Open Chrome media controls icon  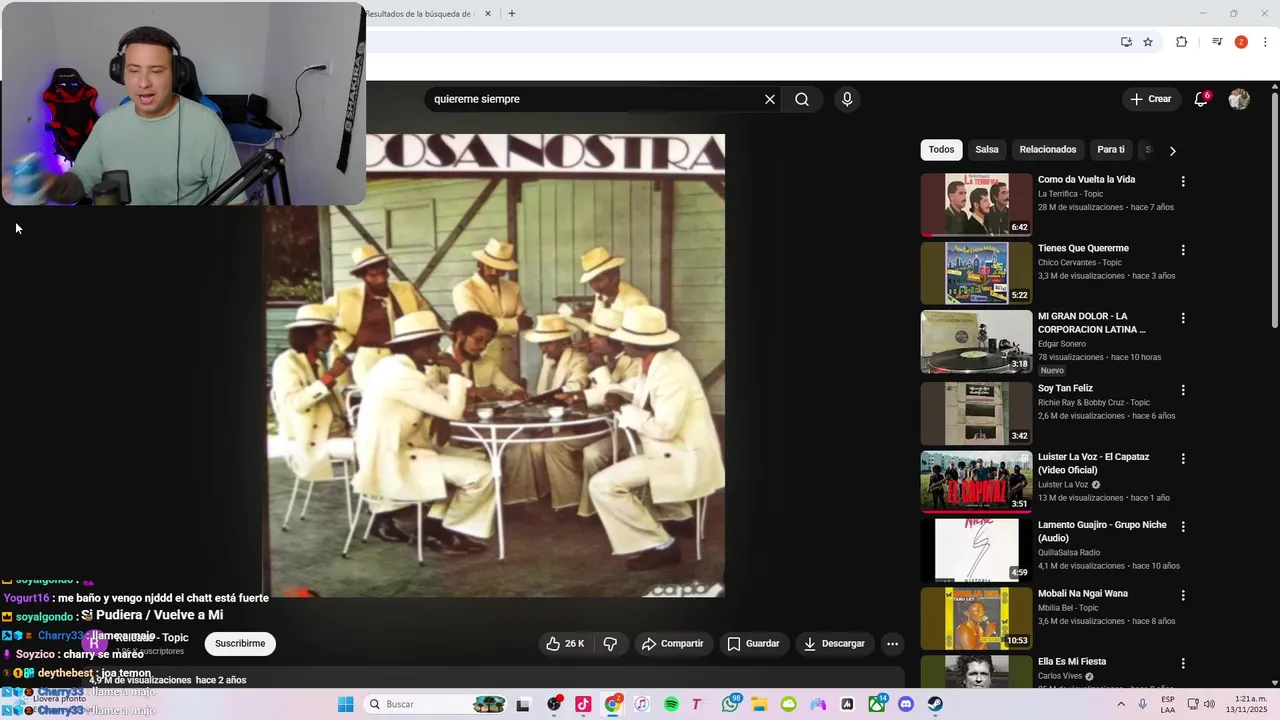[1217, 42]
